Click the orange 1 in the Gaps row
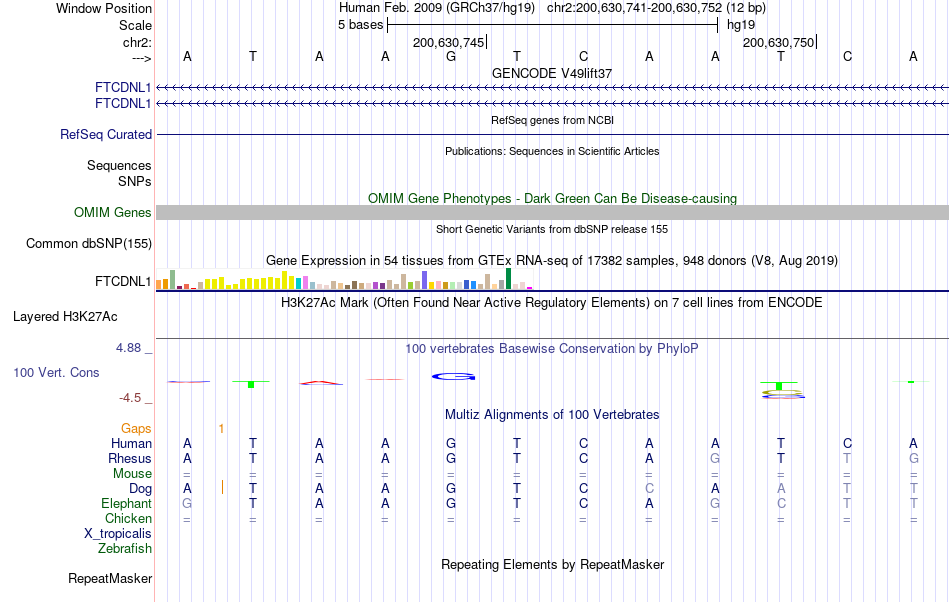Screen dimensions: 950x602 (x=222, y=429)
